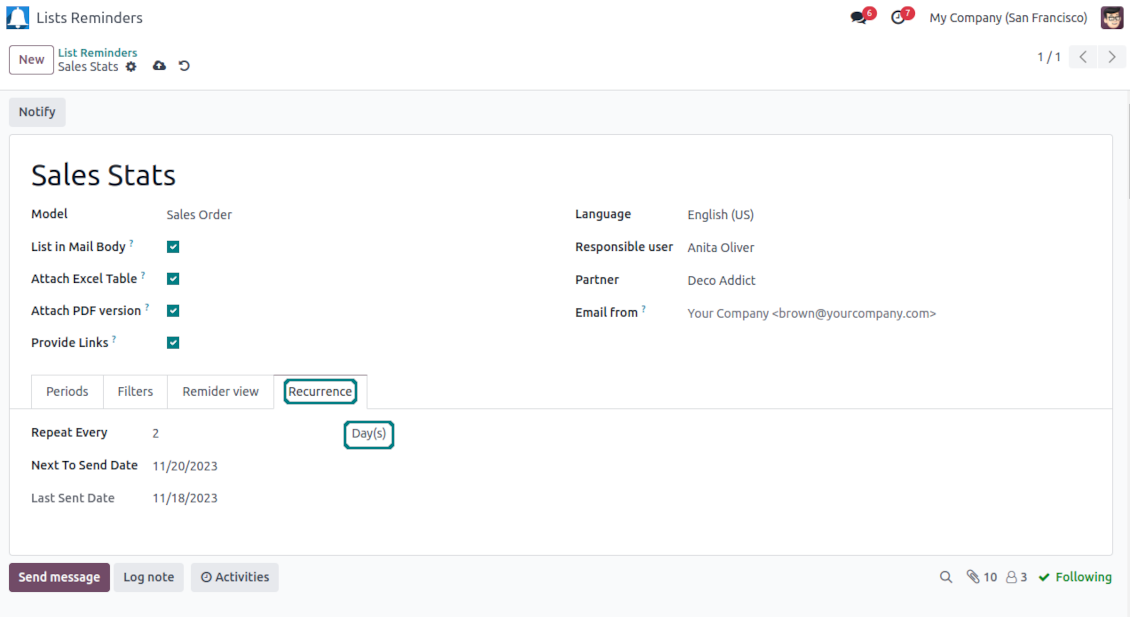This screenshot has height=617, width=1130.
Task: Open the Language English (US) dropdown
Action: tap(720, 215)
